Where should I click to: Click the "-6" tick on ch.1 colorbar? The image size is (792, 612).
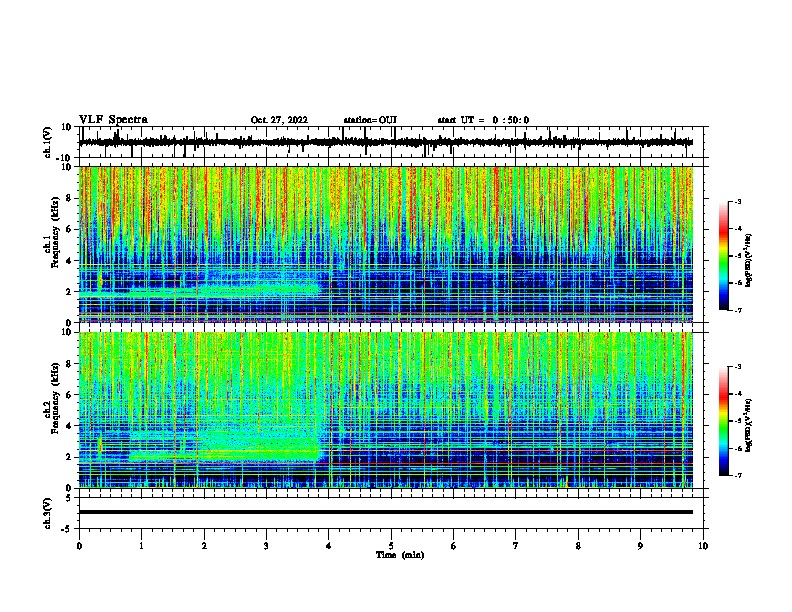point(738,283)
